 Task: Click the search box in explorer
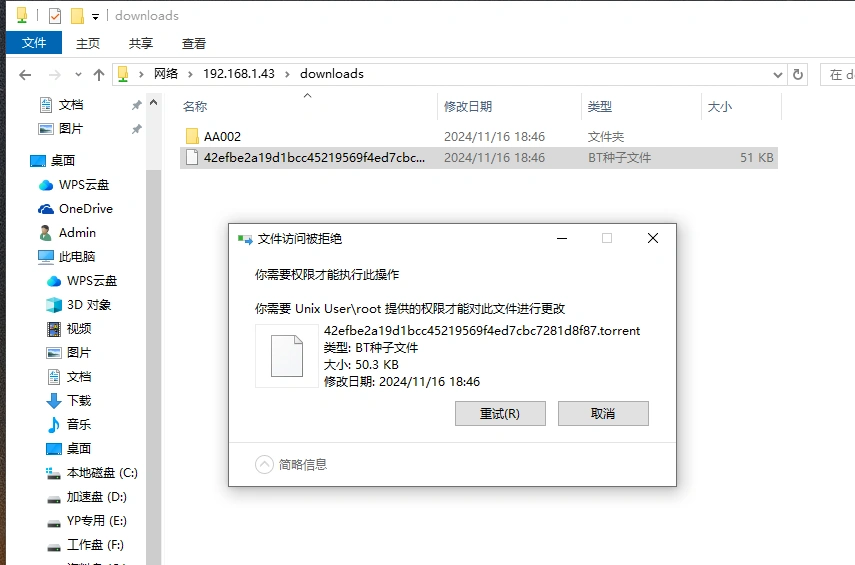click(x=838, y=74)
